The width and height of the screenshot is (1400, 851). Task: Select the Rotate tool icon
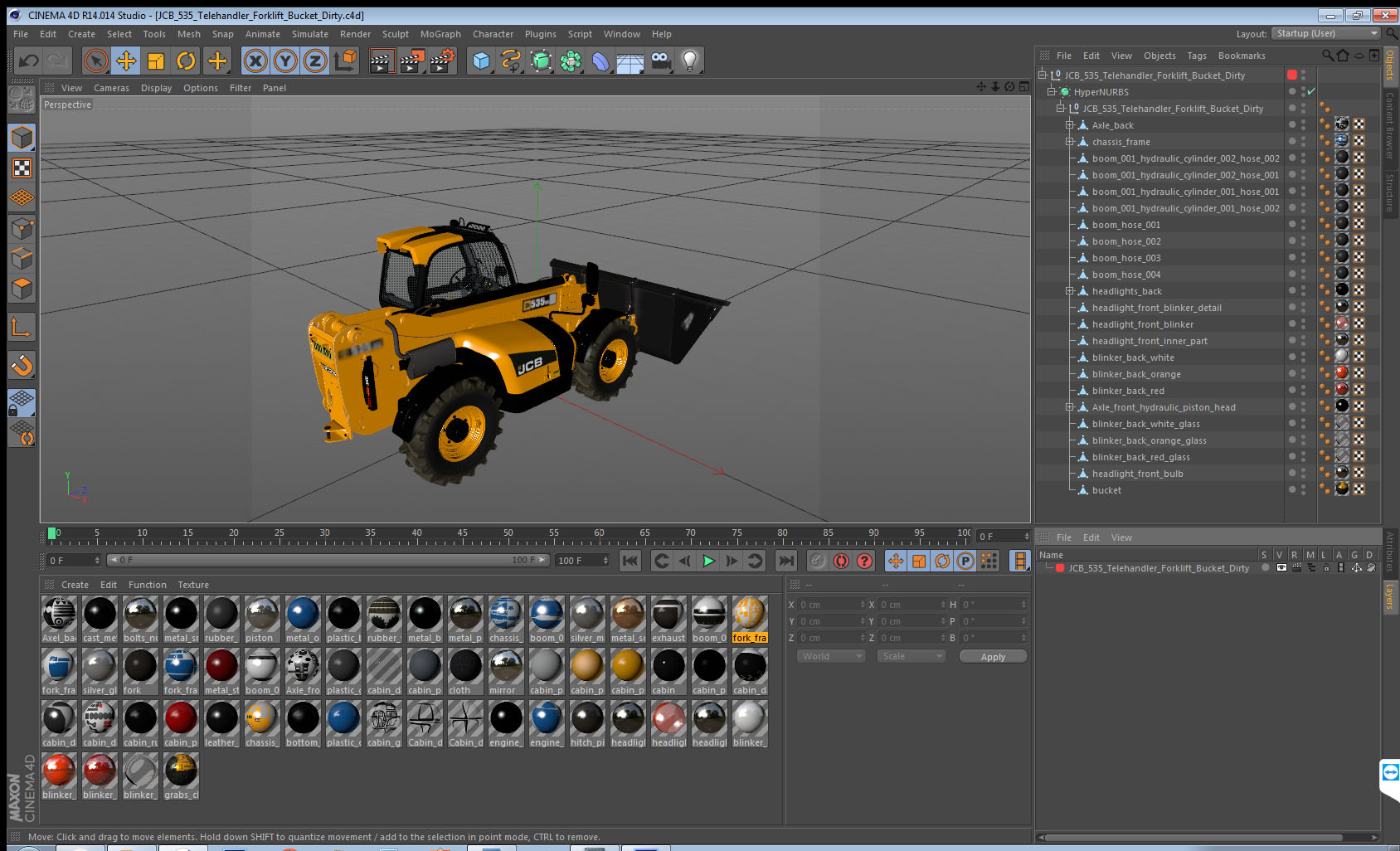pyautogui.click(x=186, y=61)
